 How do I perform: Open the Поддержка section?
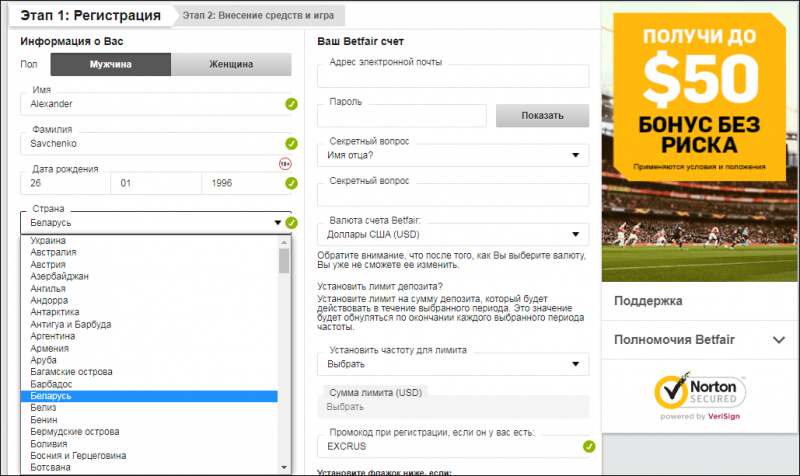tap(699, 301)
